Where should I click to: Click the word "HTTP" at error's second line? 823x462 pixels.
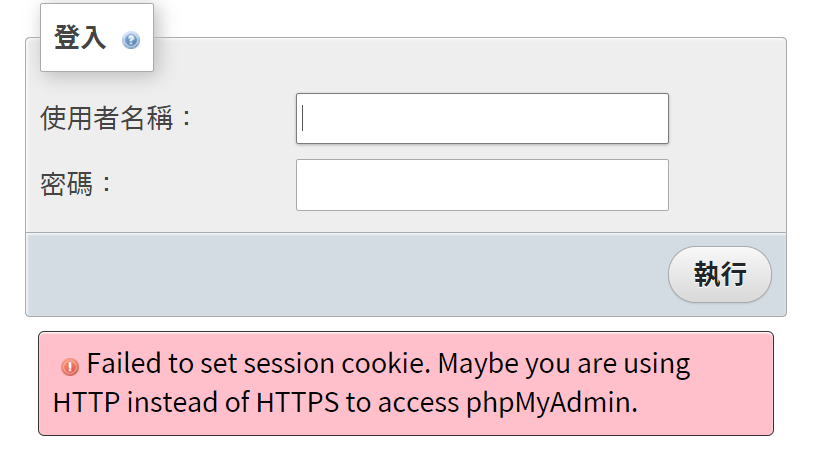[x=87, y=403]
